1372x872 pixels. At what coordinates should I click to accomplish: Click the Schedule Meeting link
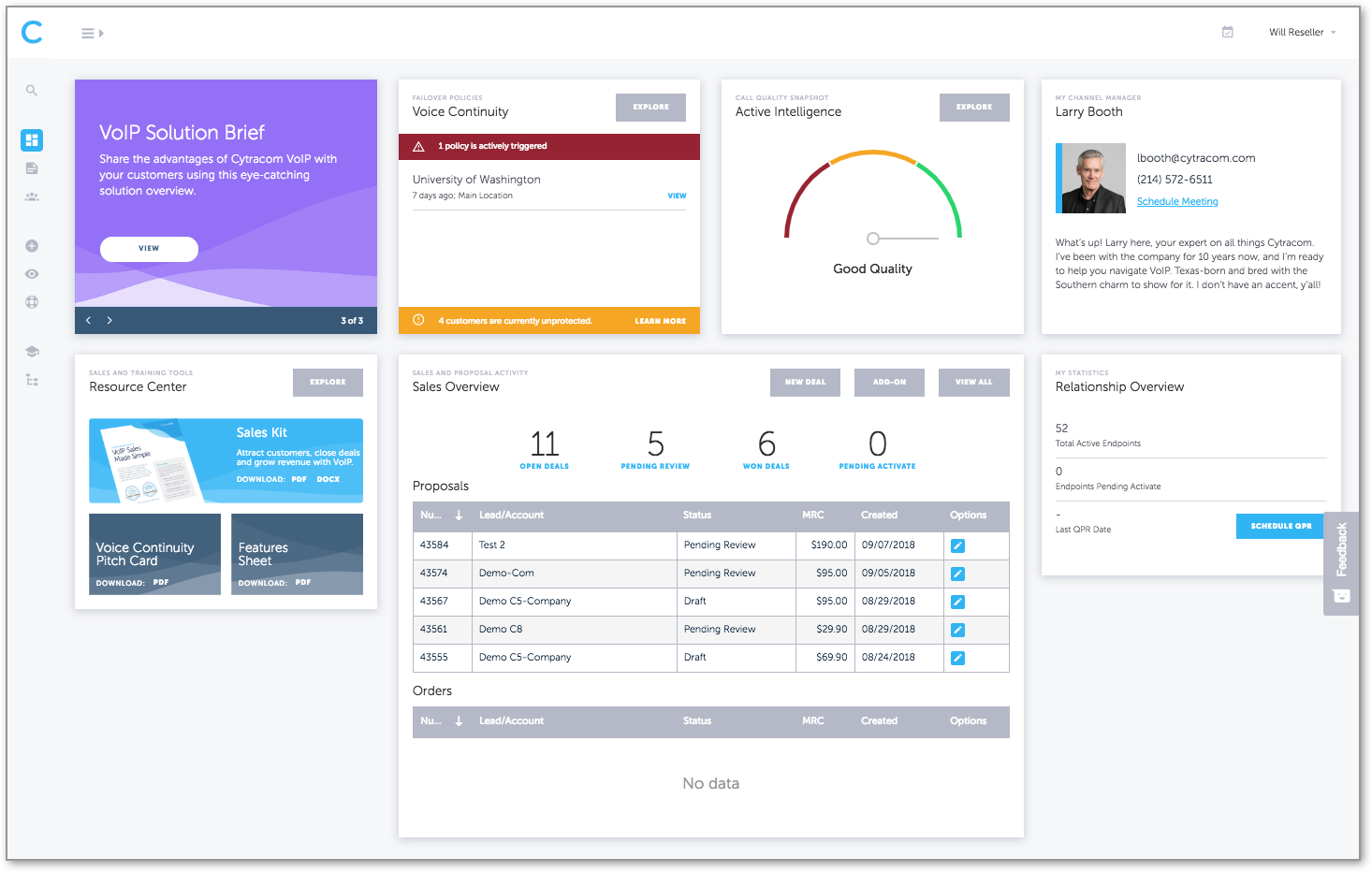(x=1177, y=202)
